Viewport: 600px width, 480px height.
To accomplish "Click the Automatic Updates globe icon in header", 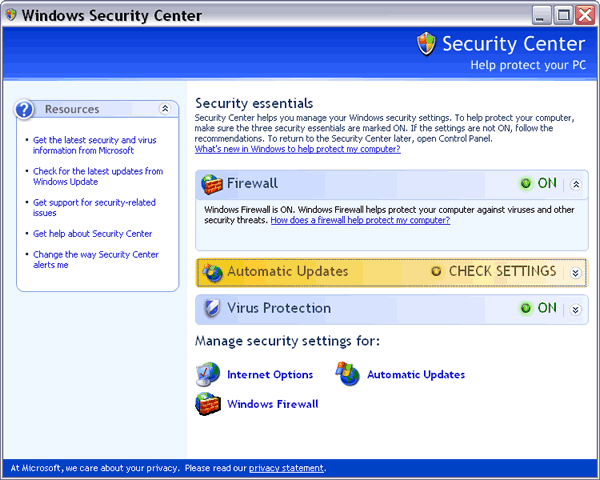I will 212,272.
